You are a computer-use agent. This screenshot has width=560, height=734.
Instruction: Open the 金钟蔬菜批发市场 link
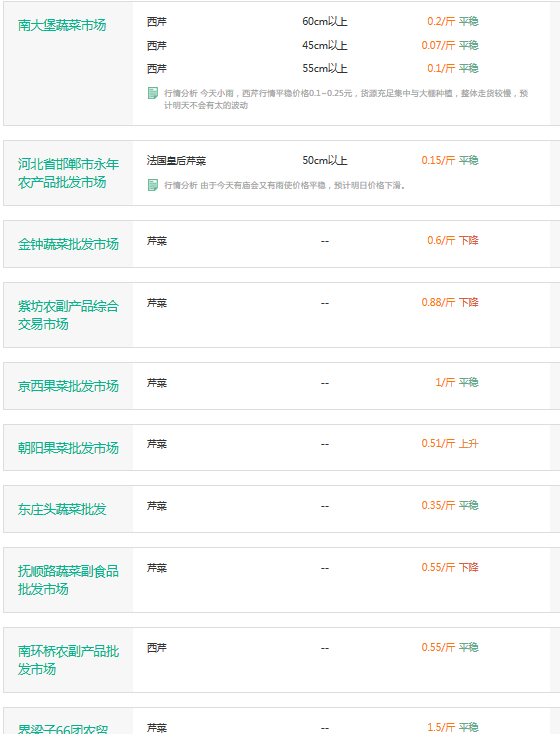point(68,244)
